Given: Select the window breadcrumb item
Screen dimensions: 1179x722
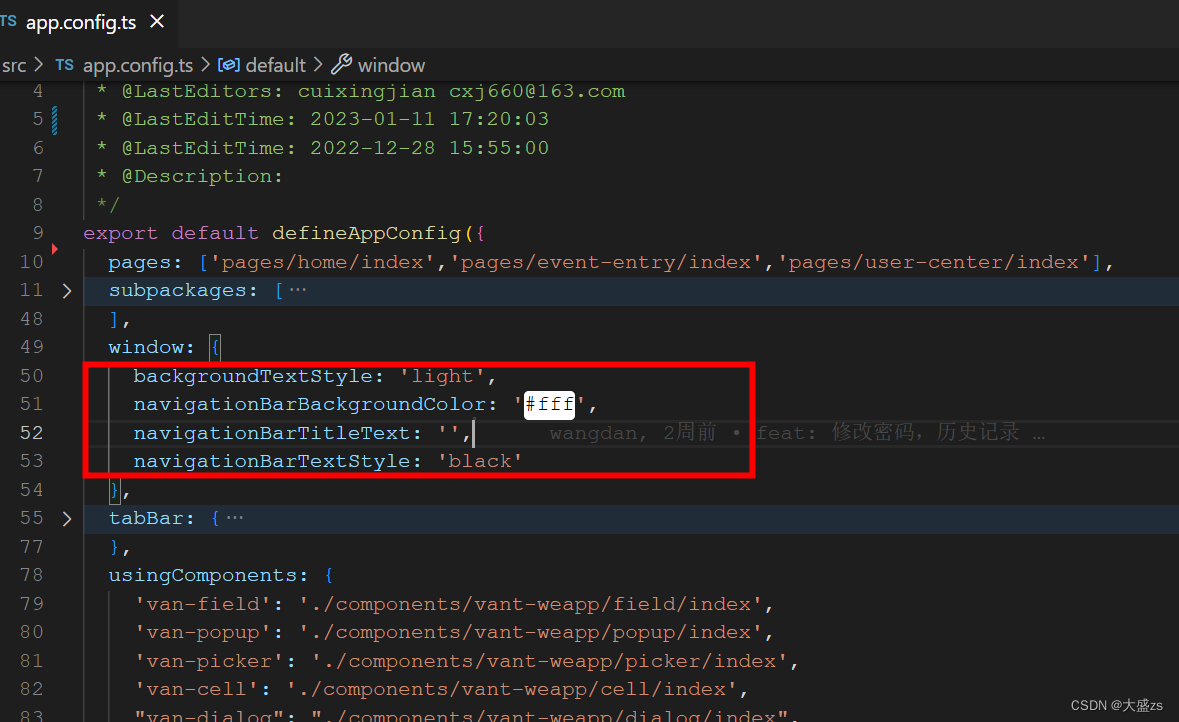Looking at the screenshot, I should pos(391,65).
